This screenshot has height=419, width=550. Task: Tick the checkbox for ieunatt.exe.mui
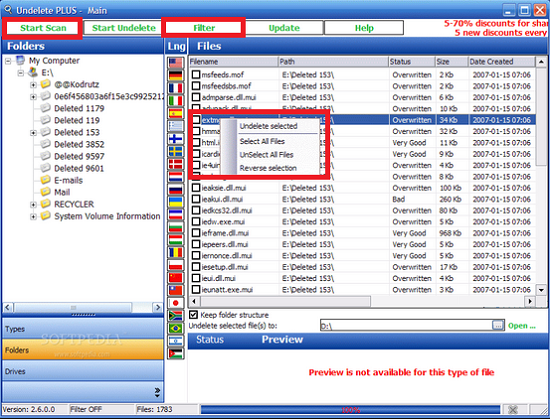196,290
